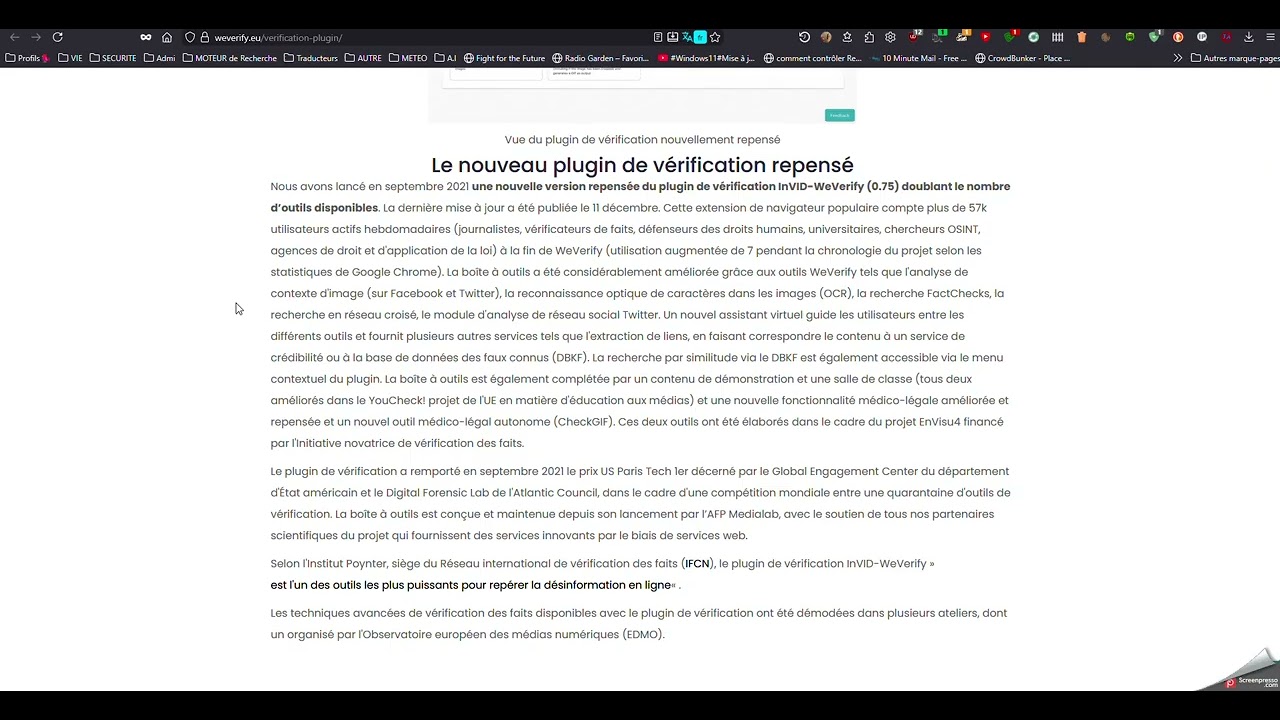Image resolution: width=1280 pixels, height=720 pixels.
Task: Click the bookmarks star-tray toolbar icon
Action: (847, 37)
